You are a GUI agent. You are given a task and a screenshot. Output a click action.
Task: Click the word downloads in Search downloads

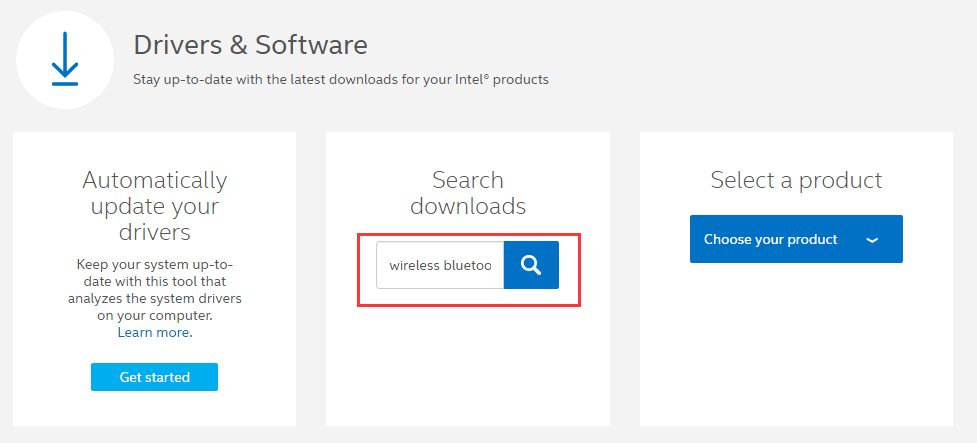pyautogui.click(x=467, y=207)
